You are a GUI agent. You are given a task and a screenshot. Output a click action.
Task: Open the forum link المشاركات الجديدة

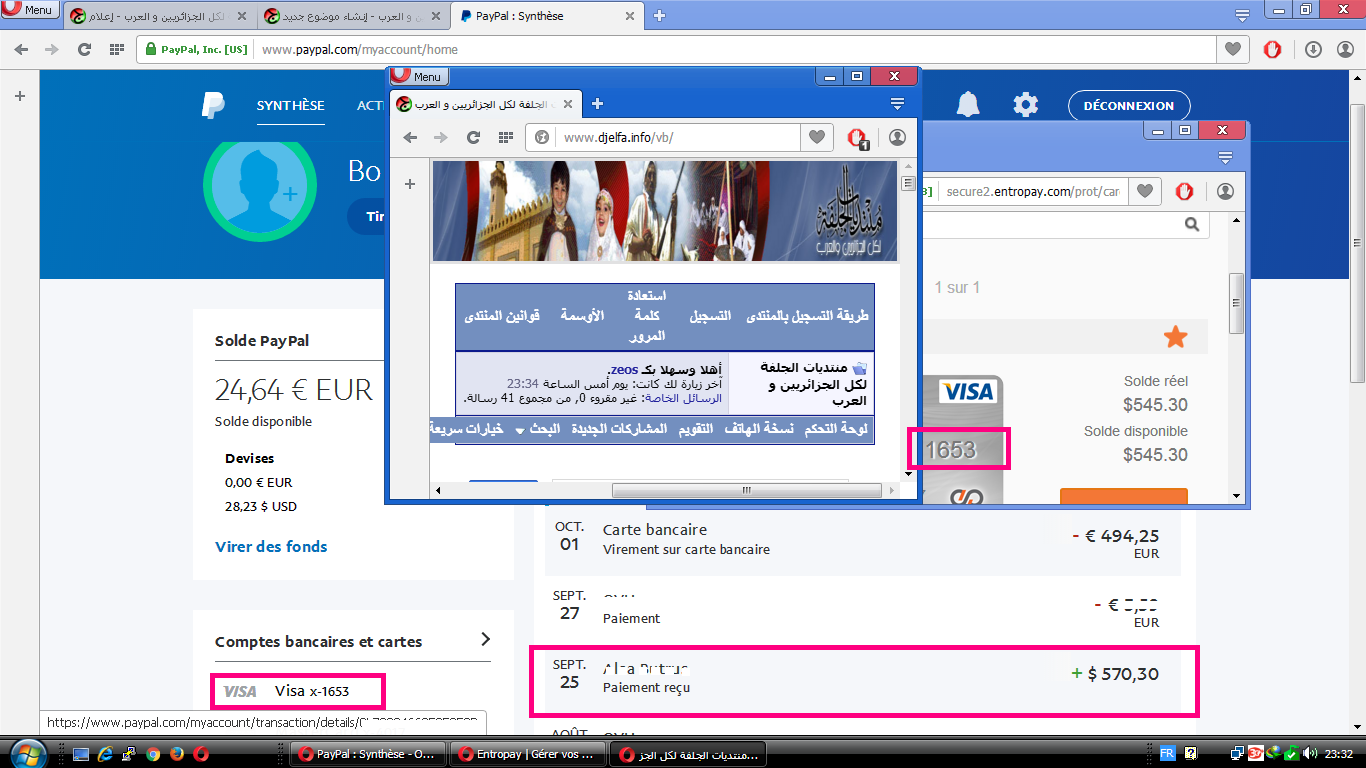(x=619, y=429)
